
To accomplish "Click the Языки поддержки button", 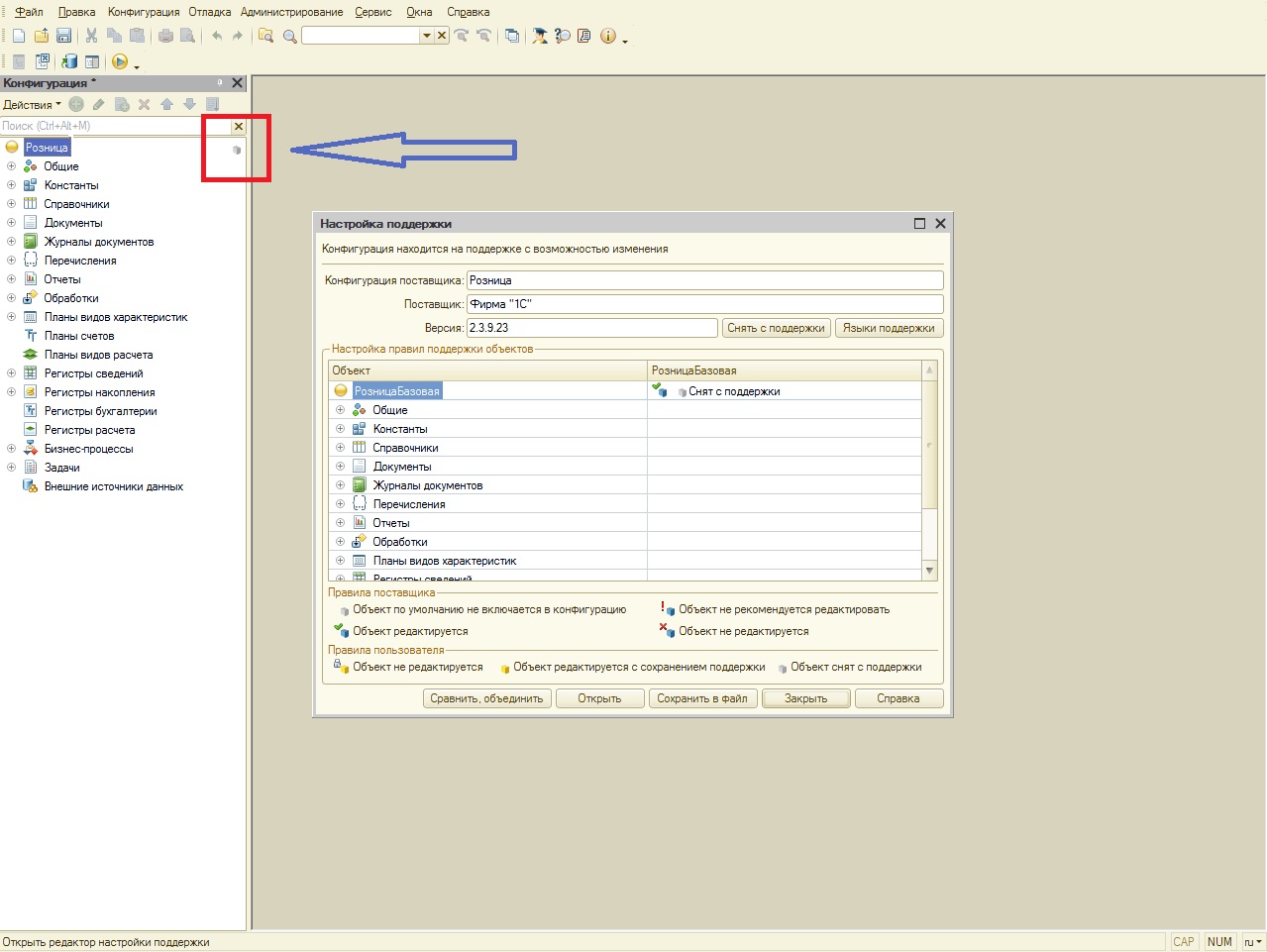I will (889, 328).
